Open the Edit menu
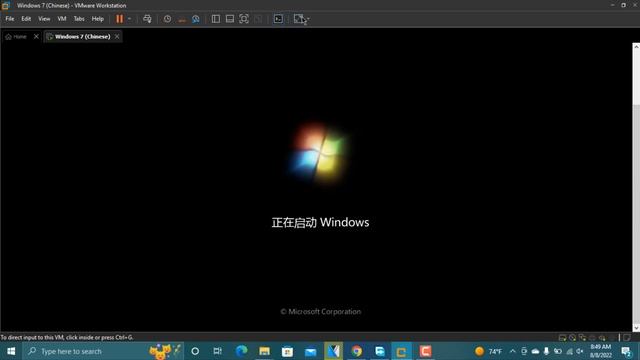640x360 pixels. [x=26, y=19]
